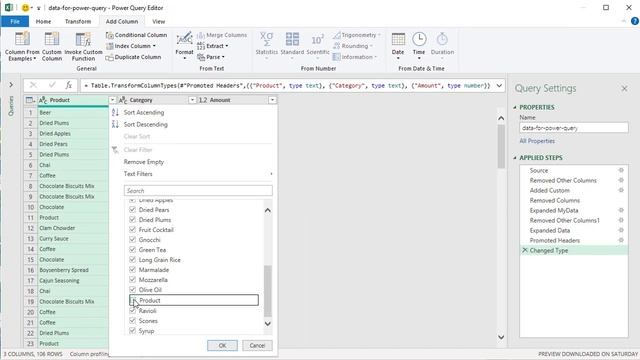Expand the Queries pane
640x360 pixels.
point(11,85)
